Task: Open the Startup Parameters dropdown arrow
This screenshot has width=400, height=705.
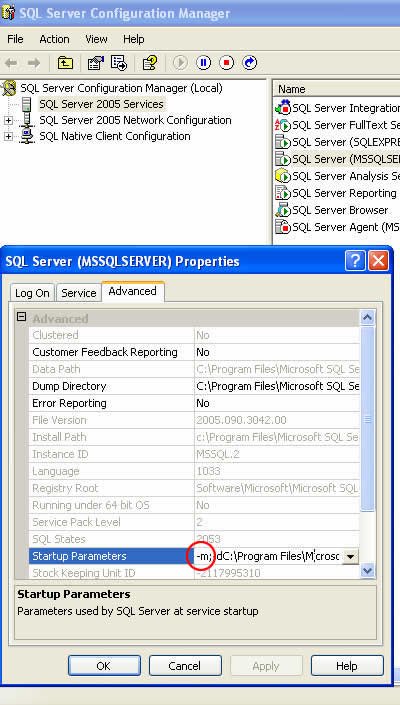Action: click(x=350, y=557)
